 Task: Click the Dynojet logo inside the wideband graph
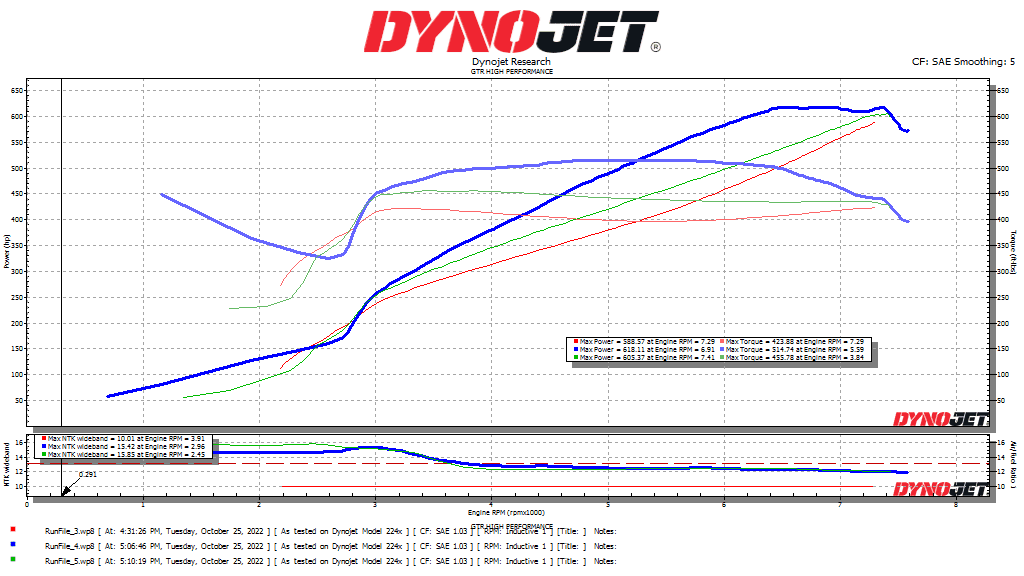(x=940, y=489)
